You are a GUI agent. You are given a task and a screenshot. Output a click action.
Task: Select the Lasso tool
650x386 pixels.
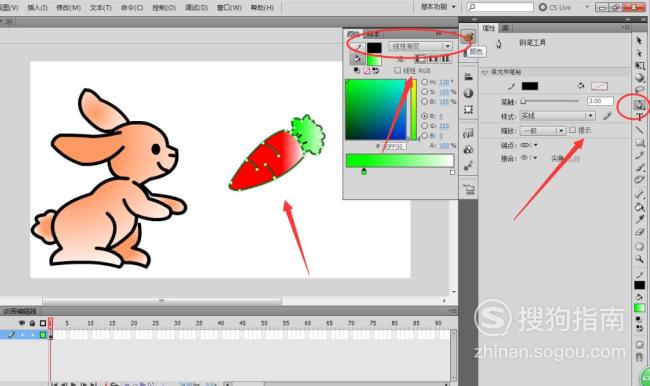pos(639,90)
